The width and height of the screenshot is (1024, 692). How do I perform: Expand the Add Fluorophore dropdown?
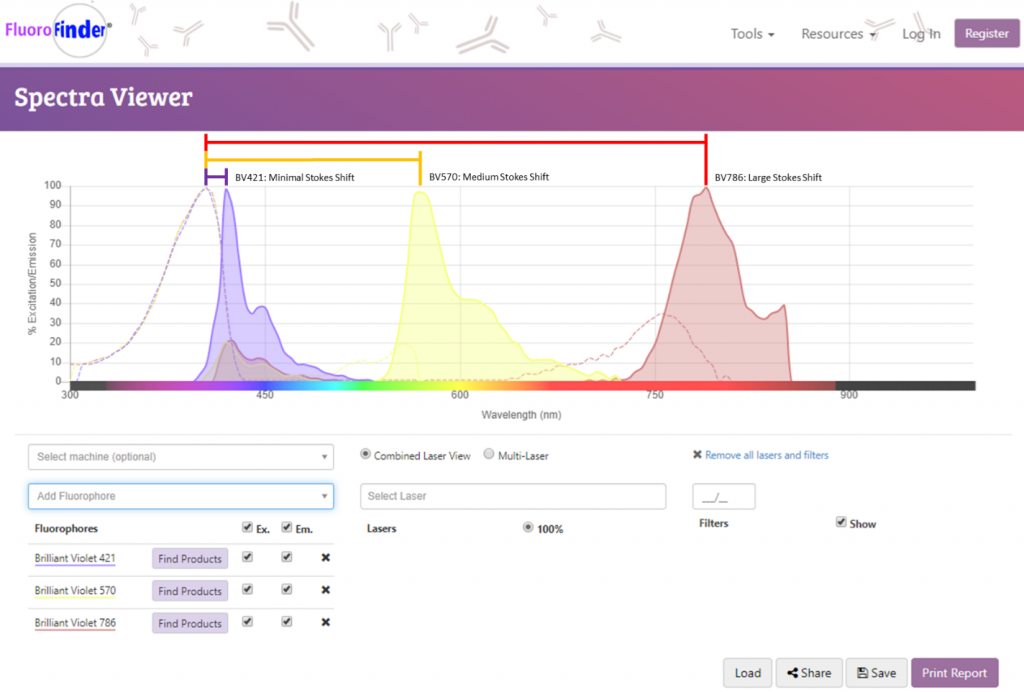click(x=181, y=496)
